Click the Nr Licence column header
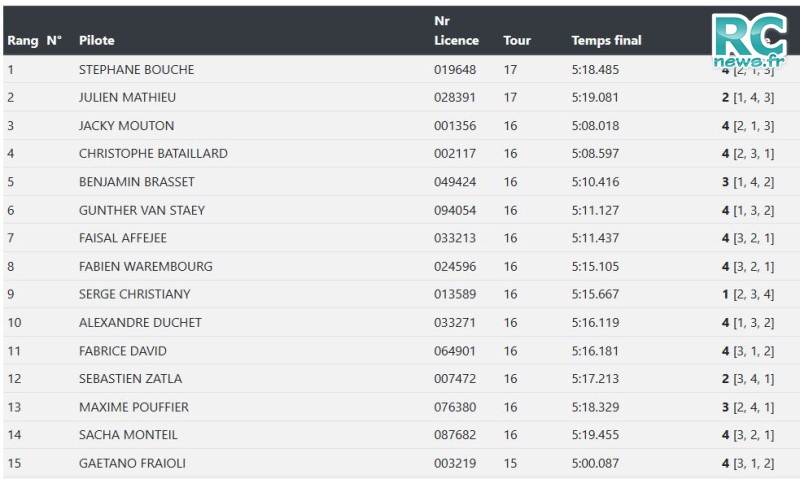This screenshot has height=479, width=800. point(456,31)
